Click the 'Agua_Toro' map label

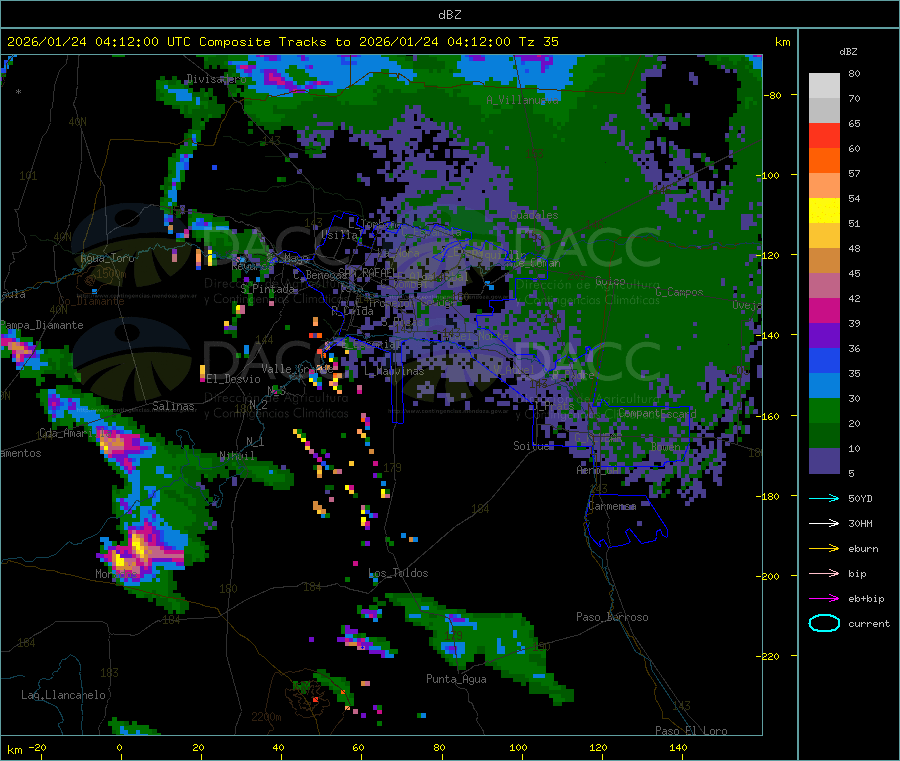107,258
